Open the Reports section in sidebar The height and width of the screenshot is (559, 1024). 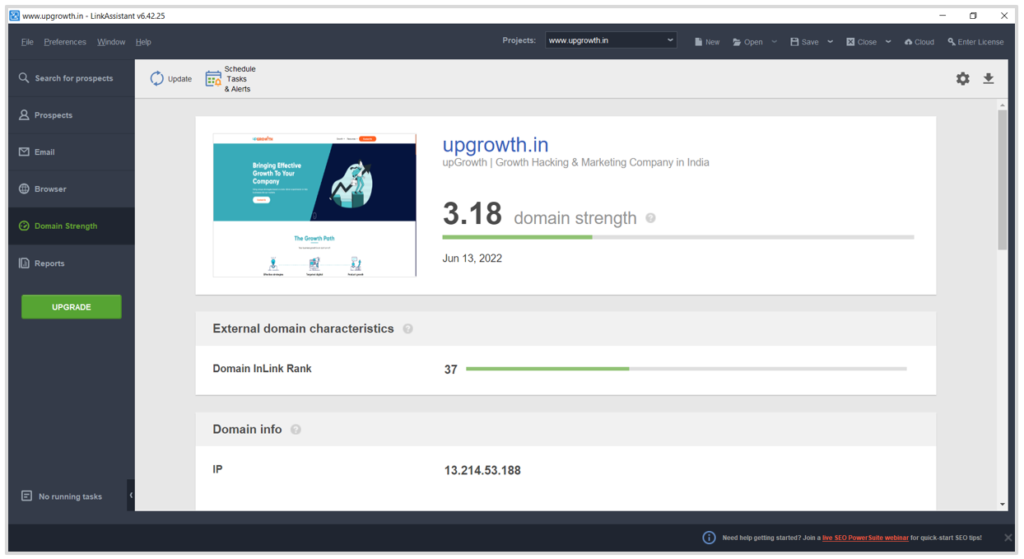click(x=71, y=263)
